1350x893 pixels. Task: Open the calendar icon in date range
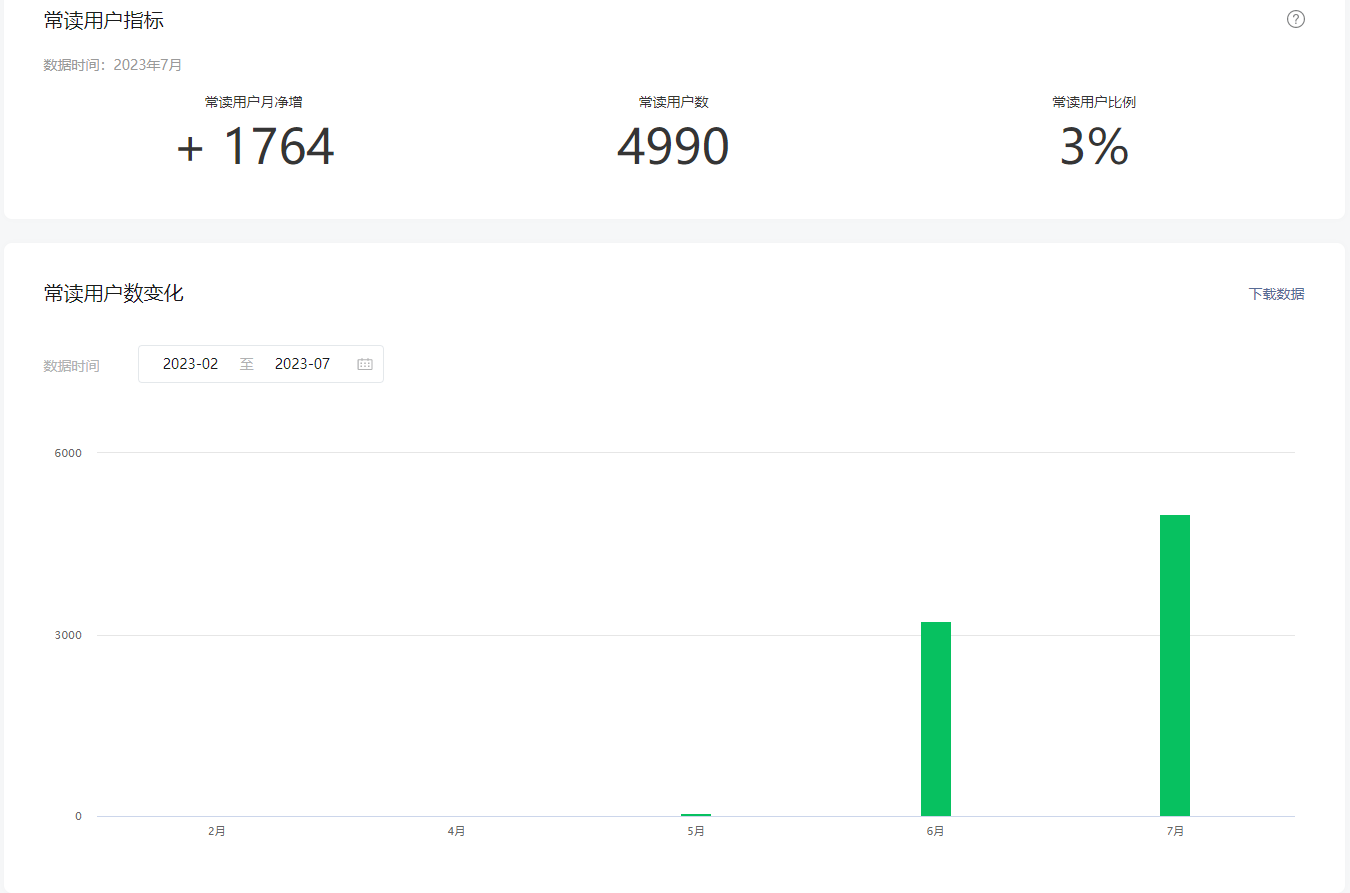[x=365, y=364]
